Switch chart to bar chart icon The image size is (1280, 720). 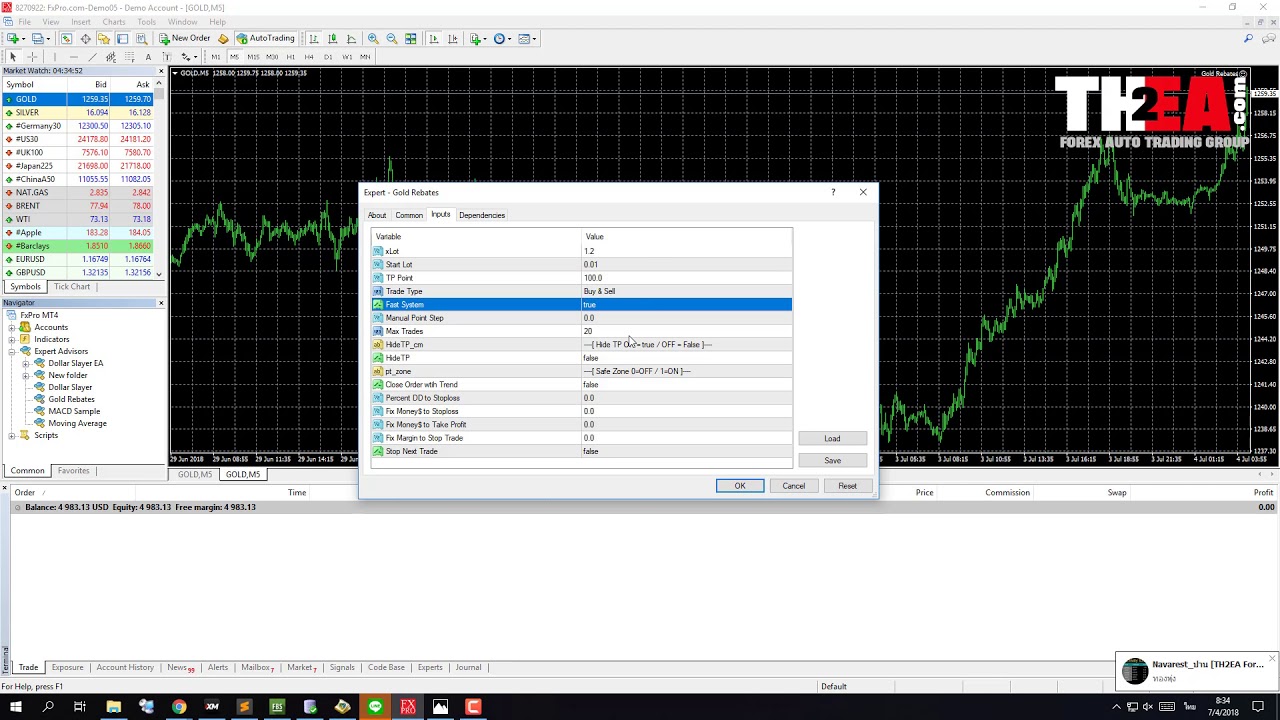(x=314, y=39)
